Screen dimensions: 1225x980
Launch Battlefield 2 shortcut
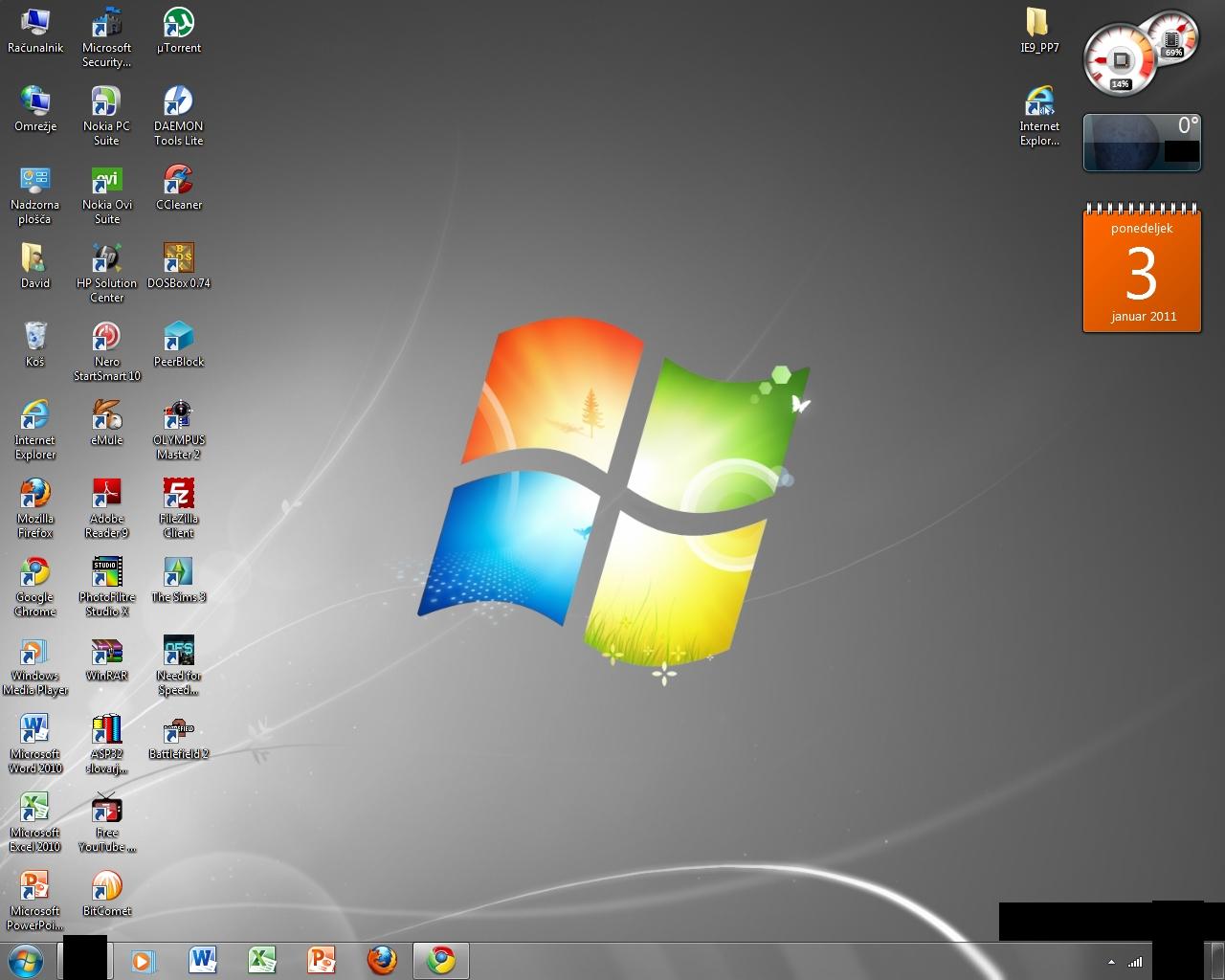pos(178,737)
